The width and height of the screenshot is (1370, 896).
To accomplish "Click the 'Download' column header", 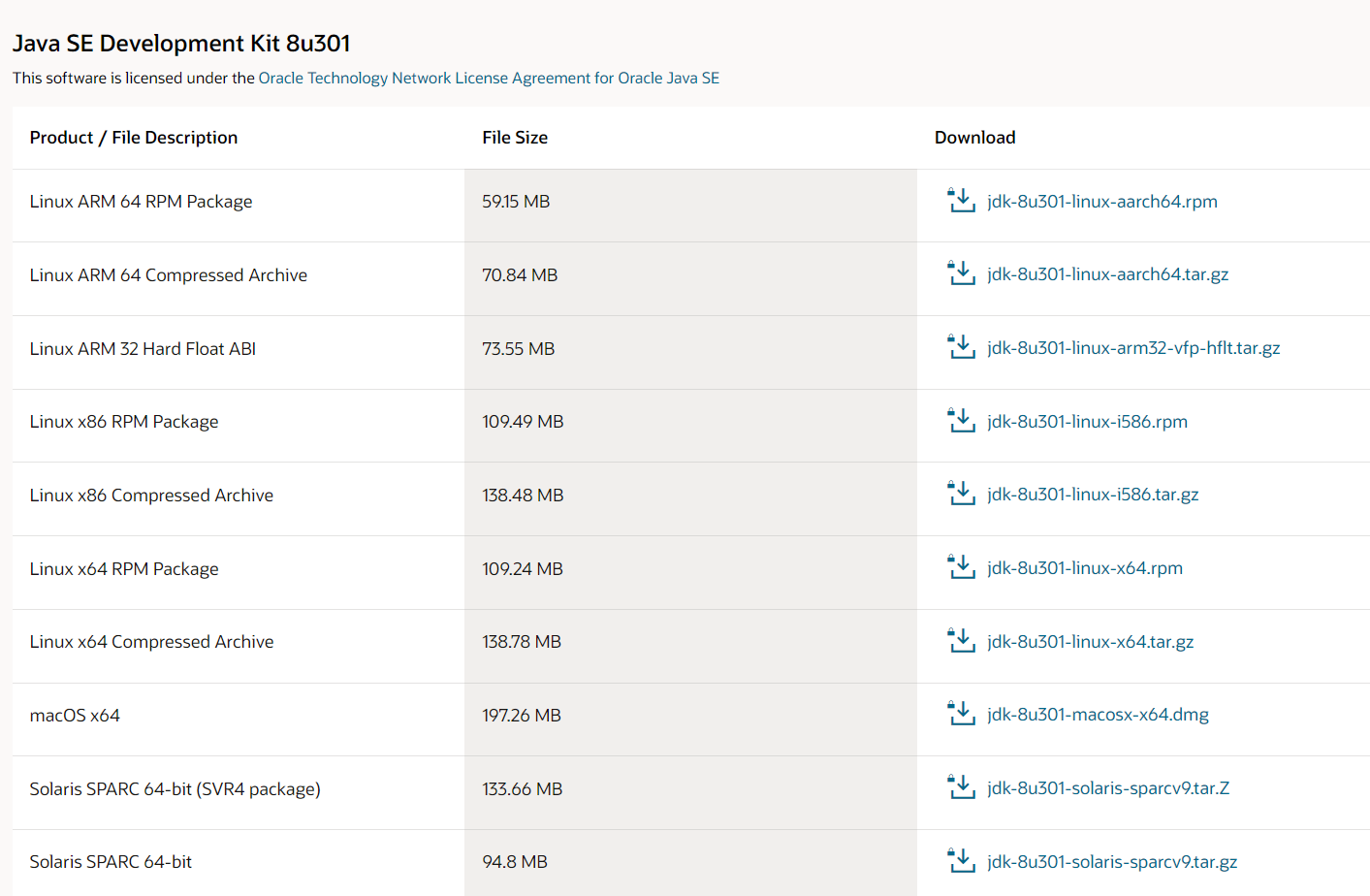I will [975, 138].
